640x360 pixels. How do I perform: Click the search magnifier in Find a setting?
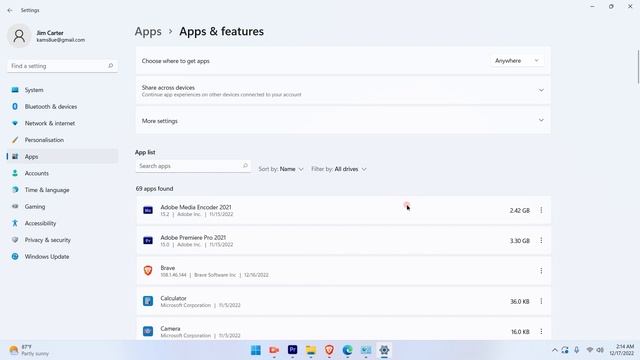110,66
